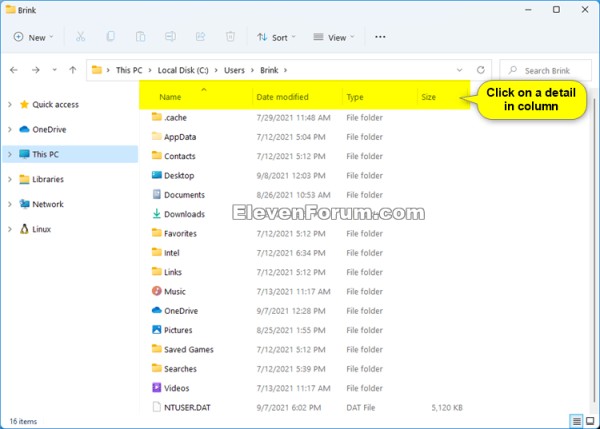Expand the Quick access tree node
This screenshot has width=600, height=429.
[x=10, y=104]
